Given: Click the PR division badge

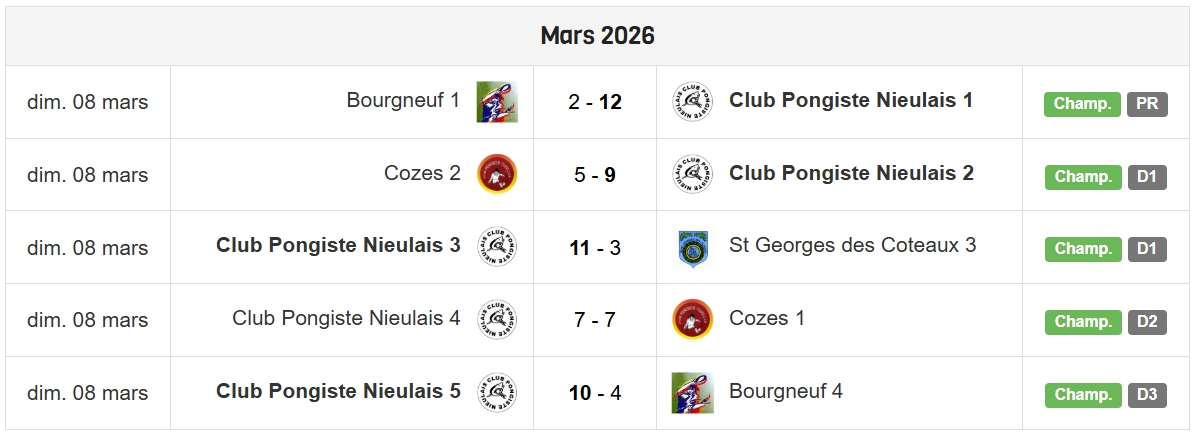Looking at the screenshot, I should pyautogui.click(x=1147, y=104).
